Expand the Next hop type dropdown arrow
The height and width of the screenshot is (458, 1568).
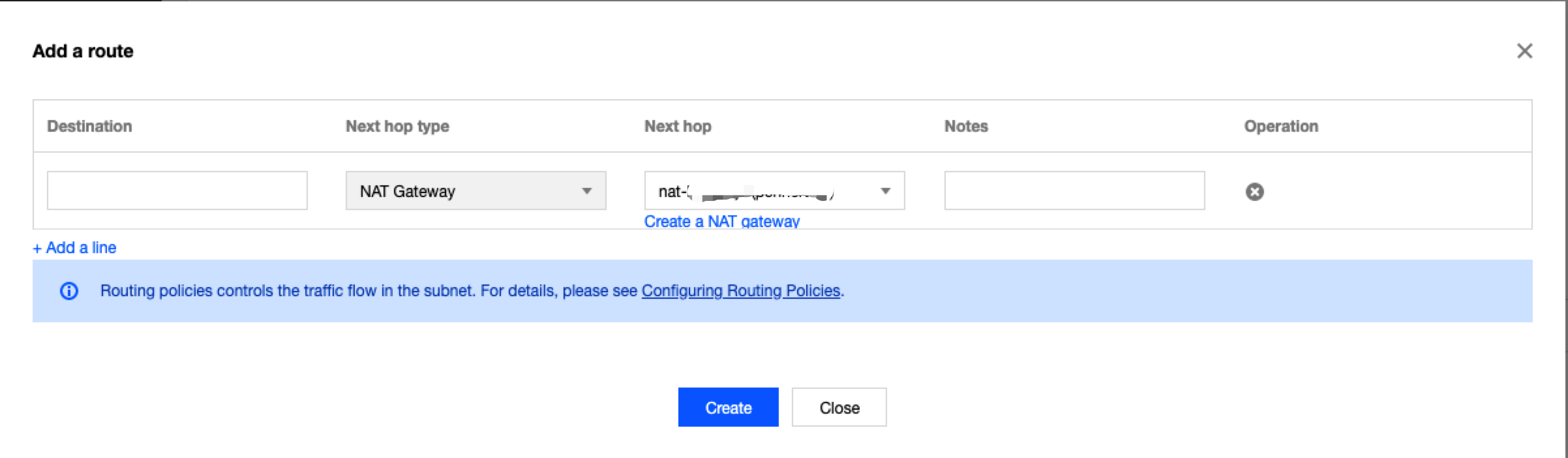point(586,191)
